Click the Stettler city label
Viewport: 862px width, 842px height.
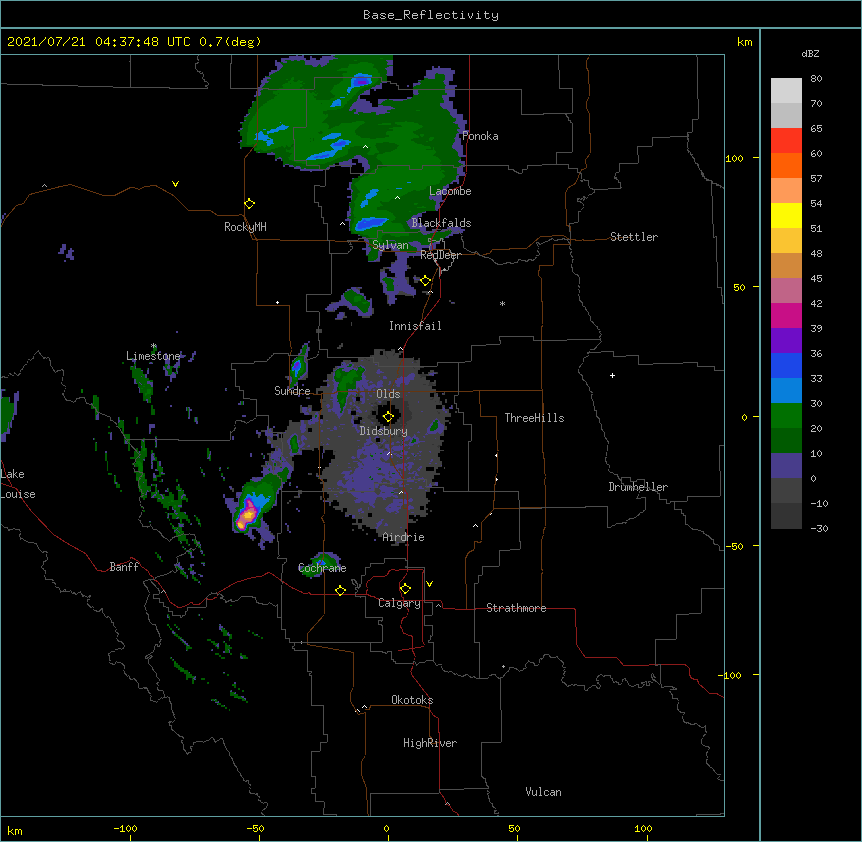point(634,237)
